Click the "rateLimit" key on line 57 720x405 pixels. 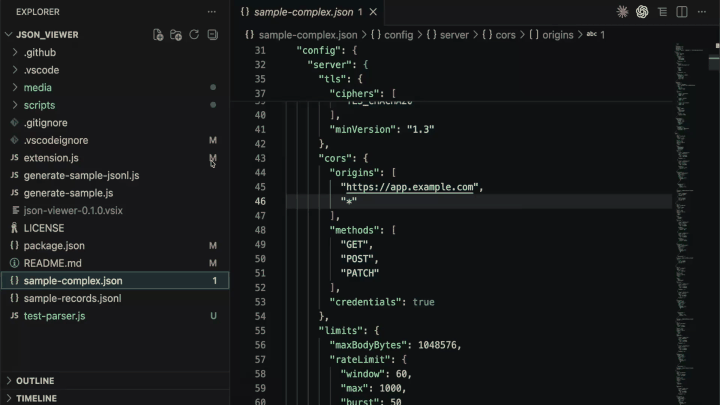360,360
